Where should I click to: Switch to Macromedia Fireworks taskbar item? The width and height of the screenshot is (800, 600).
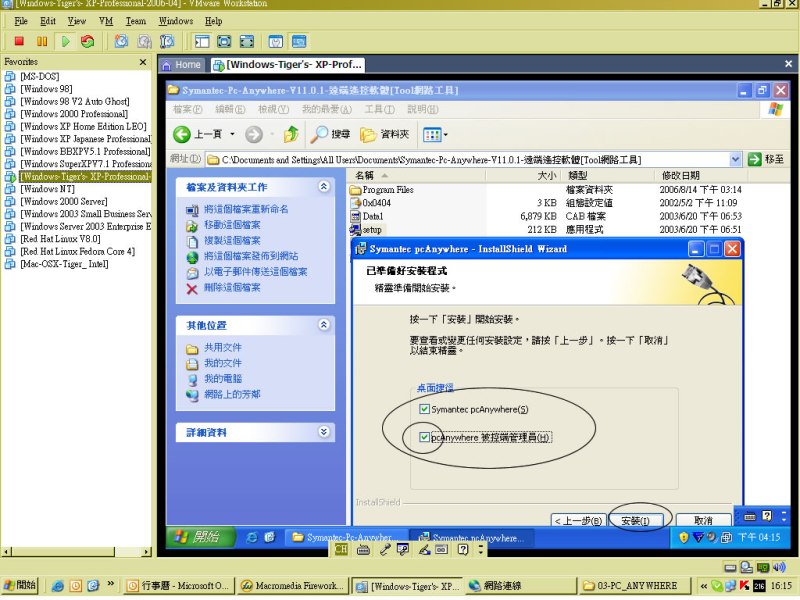[293, 586]
